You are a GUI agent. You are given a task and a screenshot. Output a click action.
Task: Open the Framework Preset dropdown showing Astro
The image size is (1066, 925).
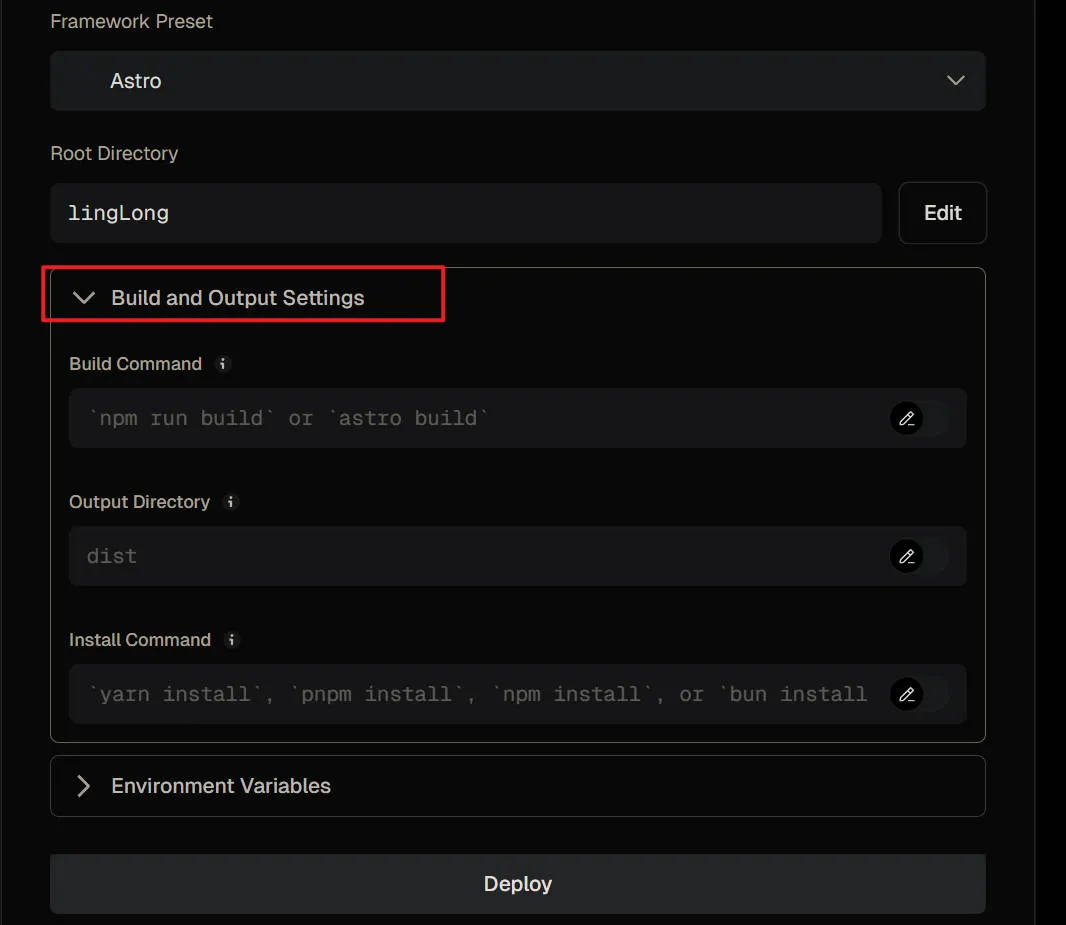(500, 81)
